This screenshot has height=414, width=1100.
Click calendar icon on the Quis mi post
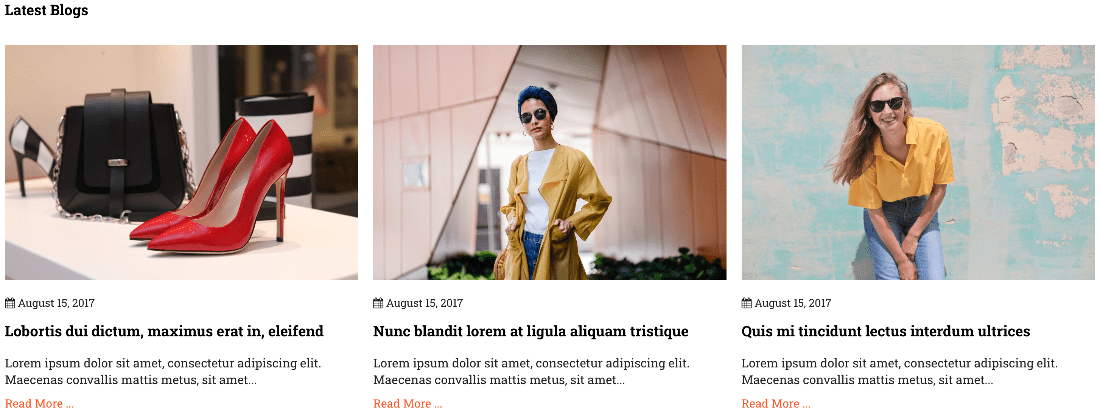746,303
